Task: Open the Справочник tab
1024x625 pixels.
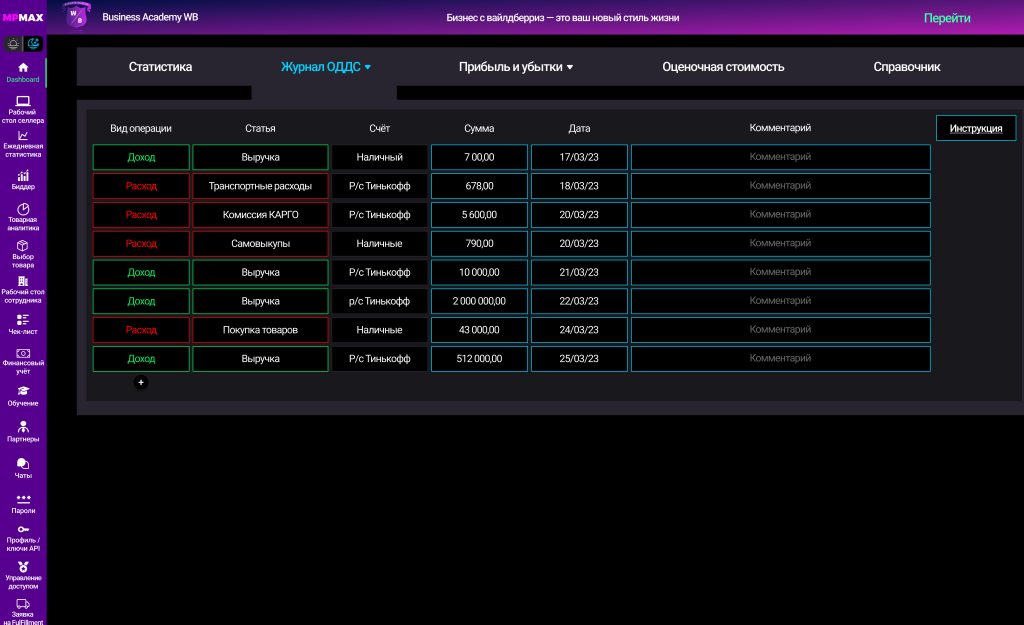Action: (906, 67)
